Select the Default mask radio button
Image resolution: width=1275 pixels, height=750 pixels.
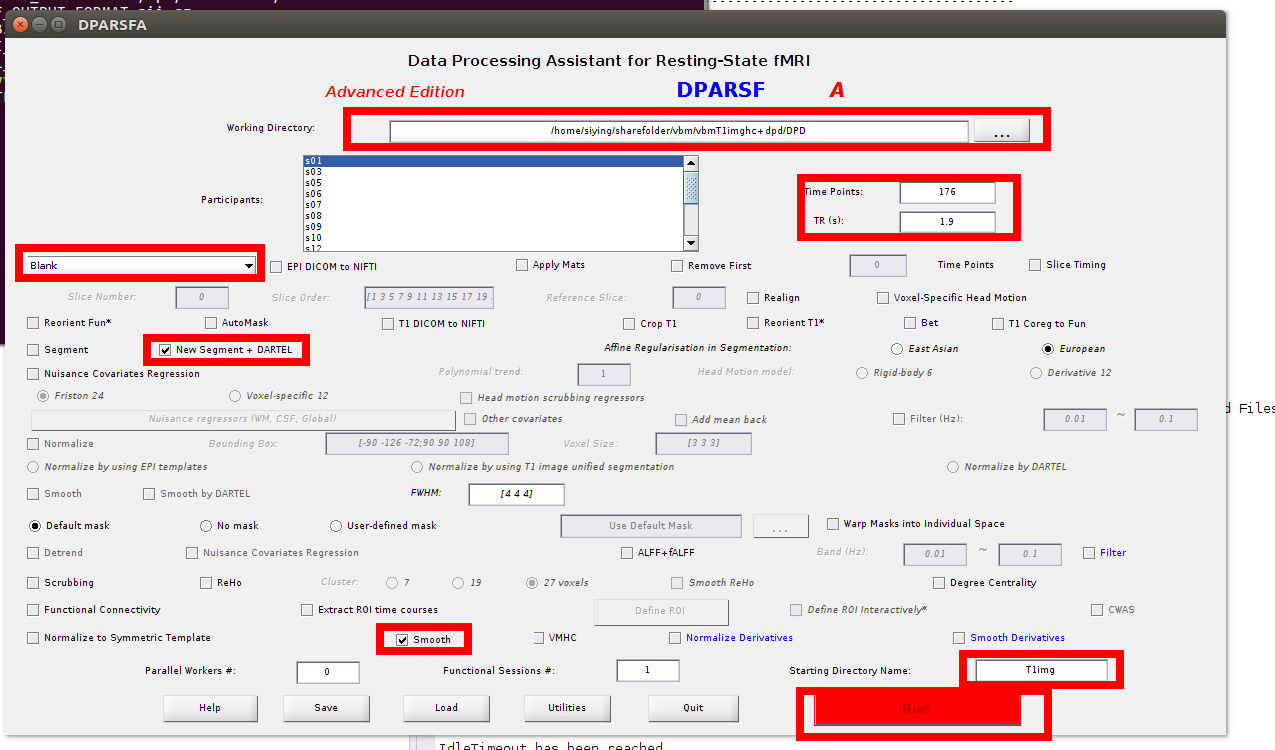tap(36, 526)
